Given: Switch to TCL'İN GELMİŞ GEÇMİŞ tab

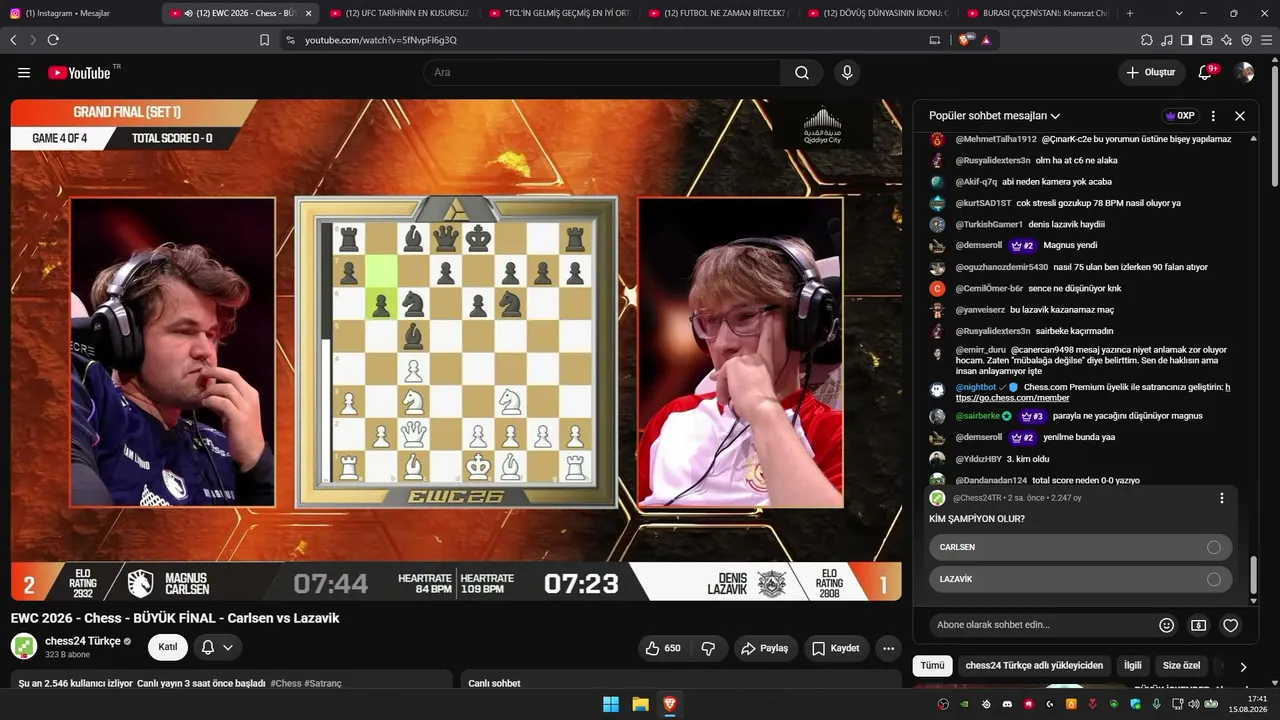Looking at the screenshot, I should coord(560,13).
